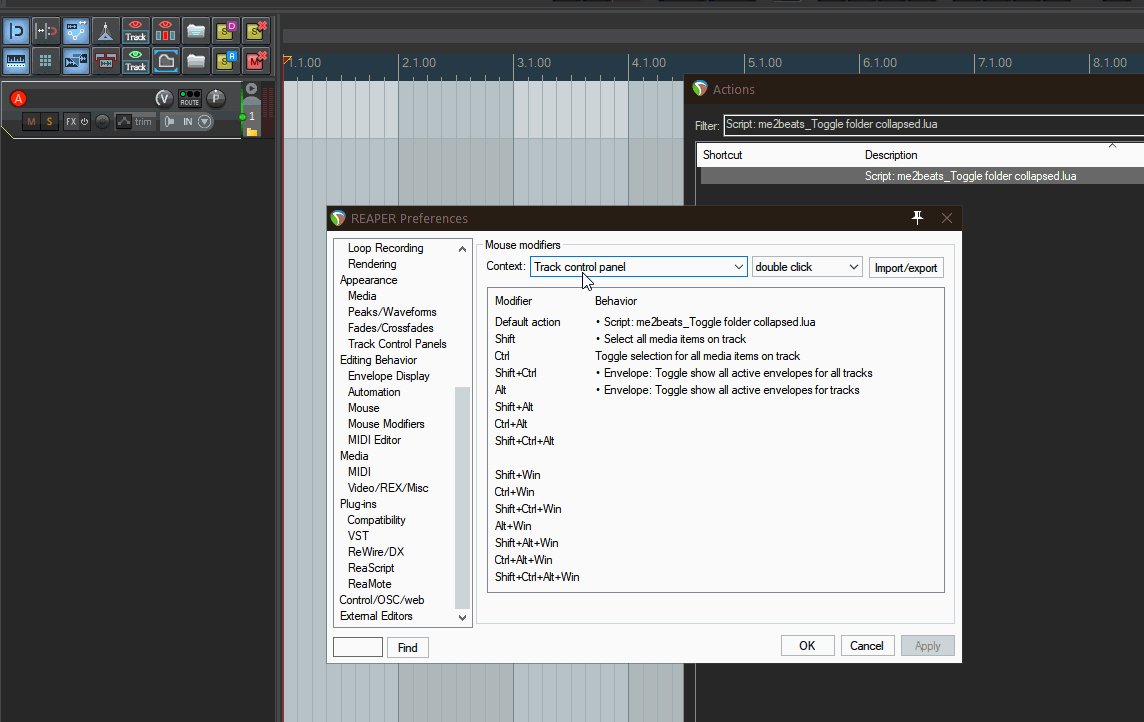Click the first blue bracket toolbar icon

tap(15, 31)
